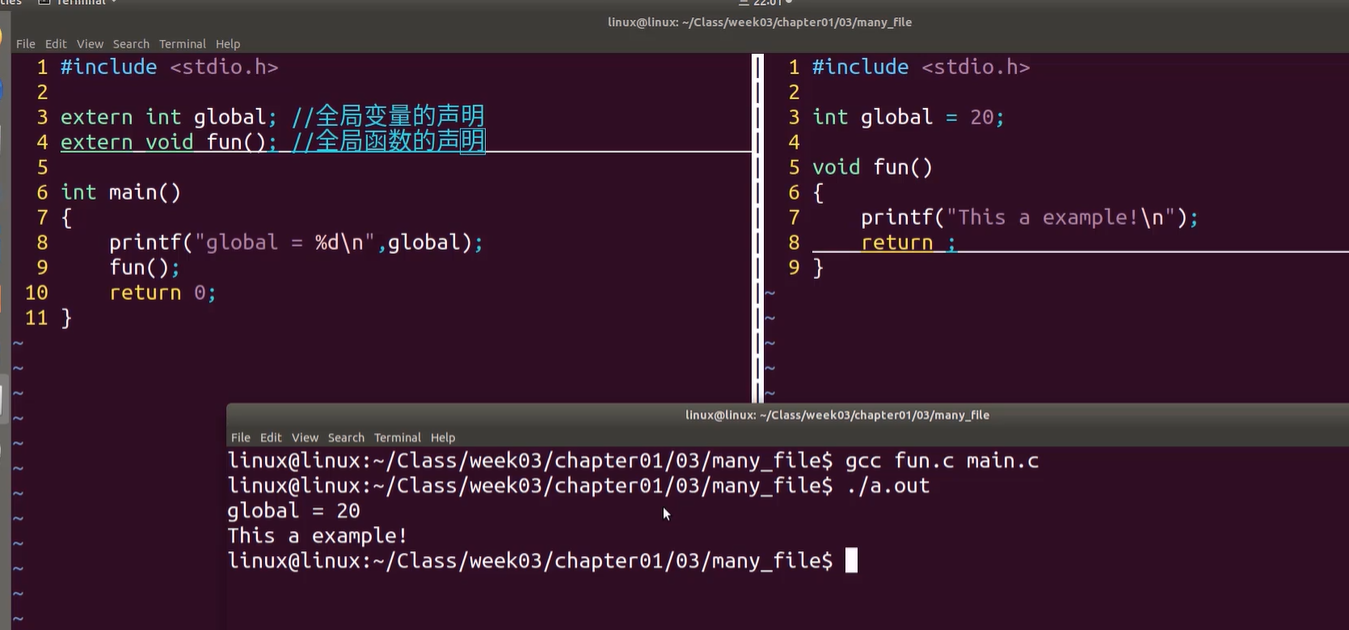Open Help menu in back terminal window
Image resolution: width=1349 pixels, height=630 pixels.
[228, 44]
